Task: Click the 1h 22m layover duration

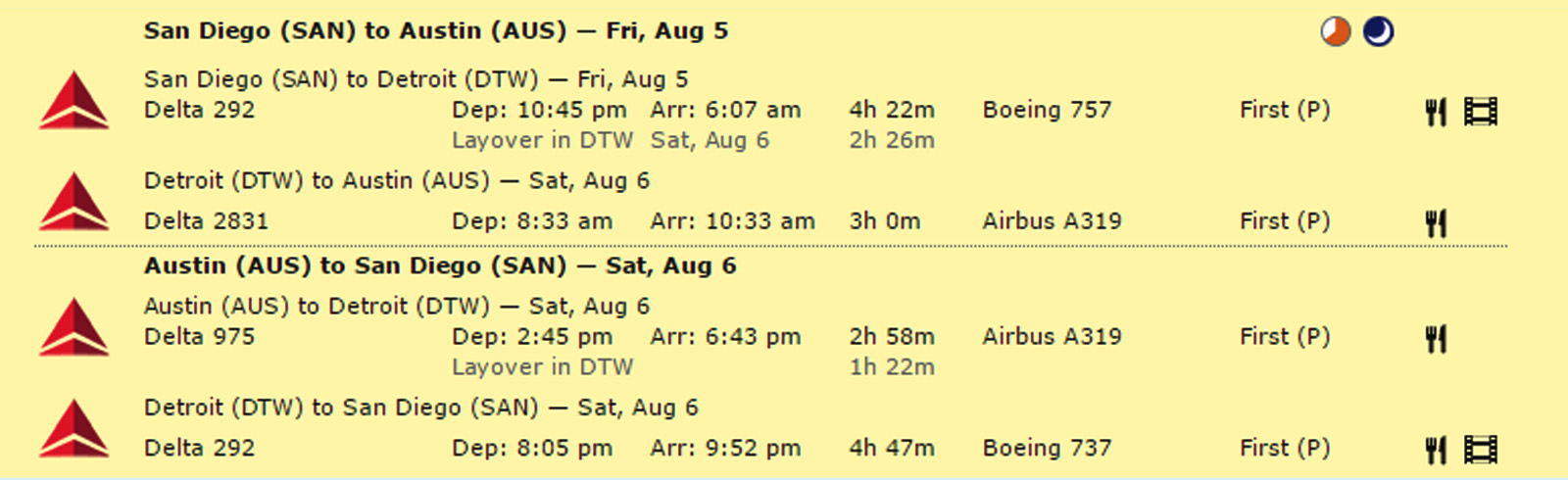Action: tap(892, 367)
